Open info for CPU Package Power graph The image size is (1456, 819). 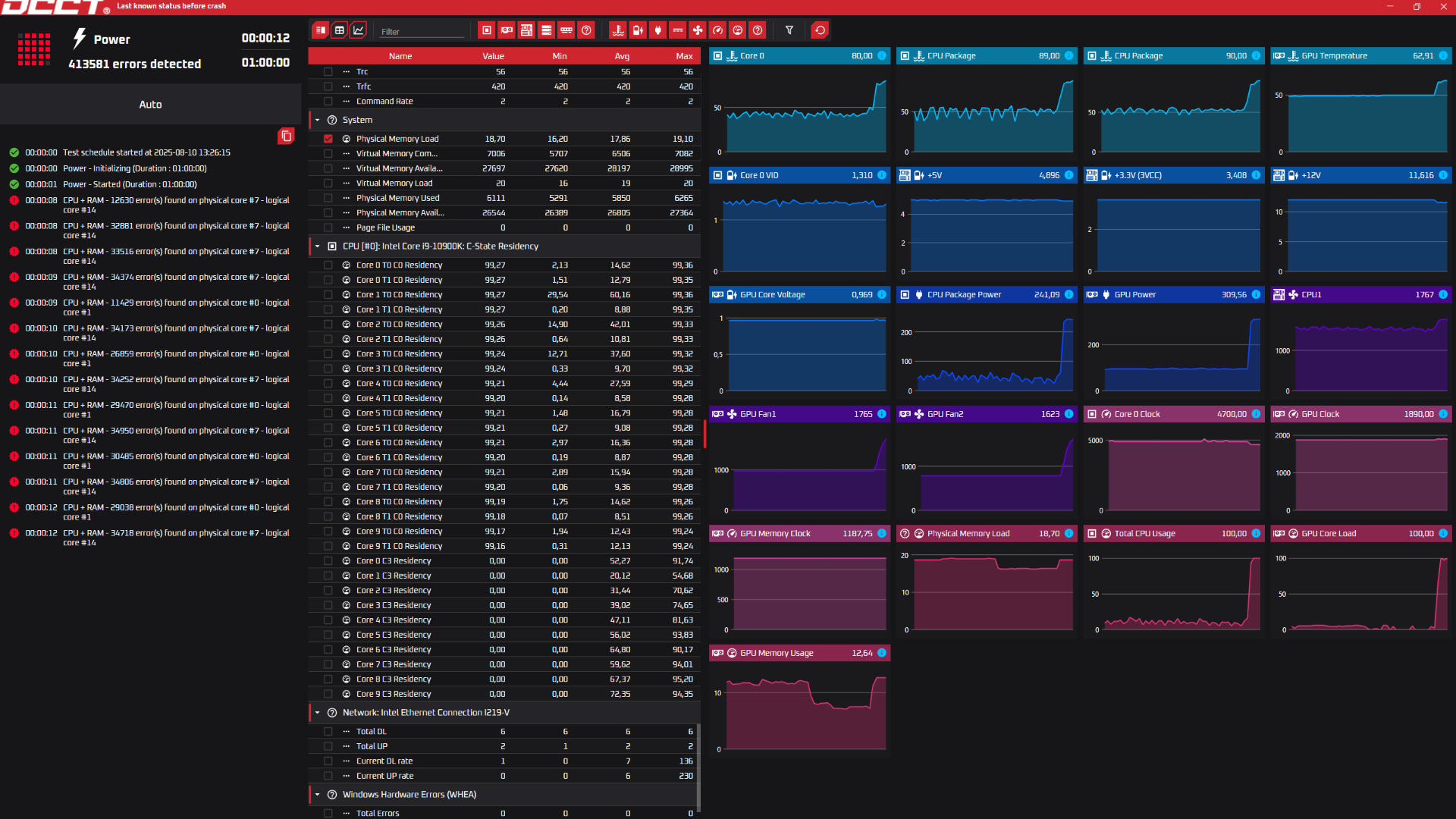[x=1068, y=294]
